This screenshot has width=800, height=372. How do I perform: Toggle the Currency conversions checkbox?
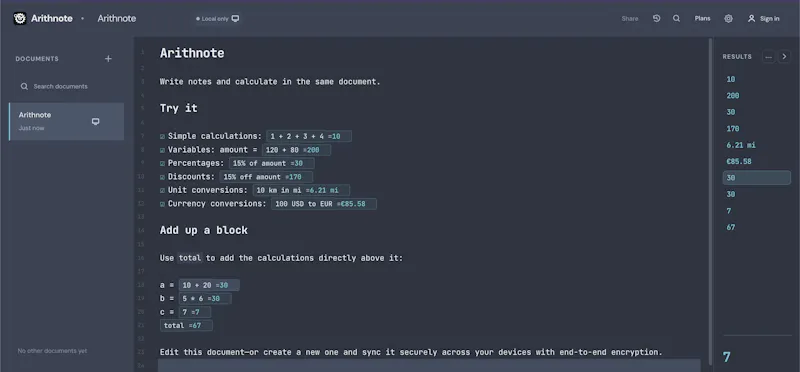(x=162, y=204)
